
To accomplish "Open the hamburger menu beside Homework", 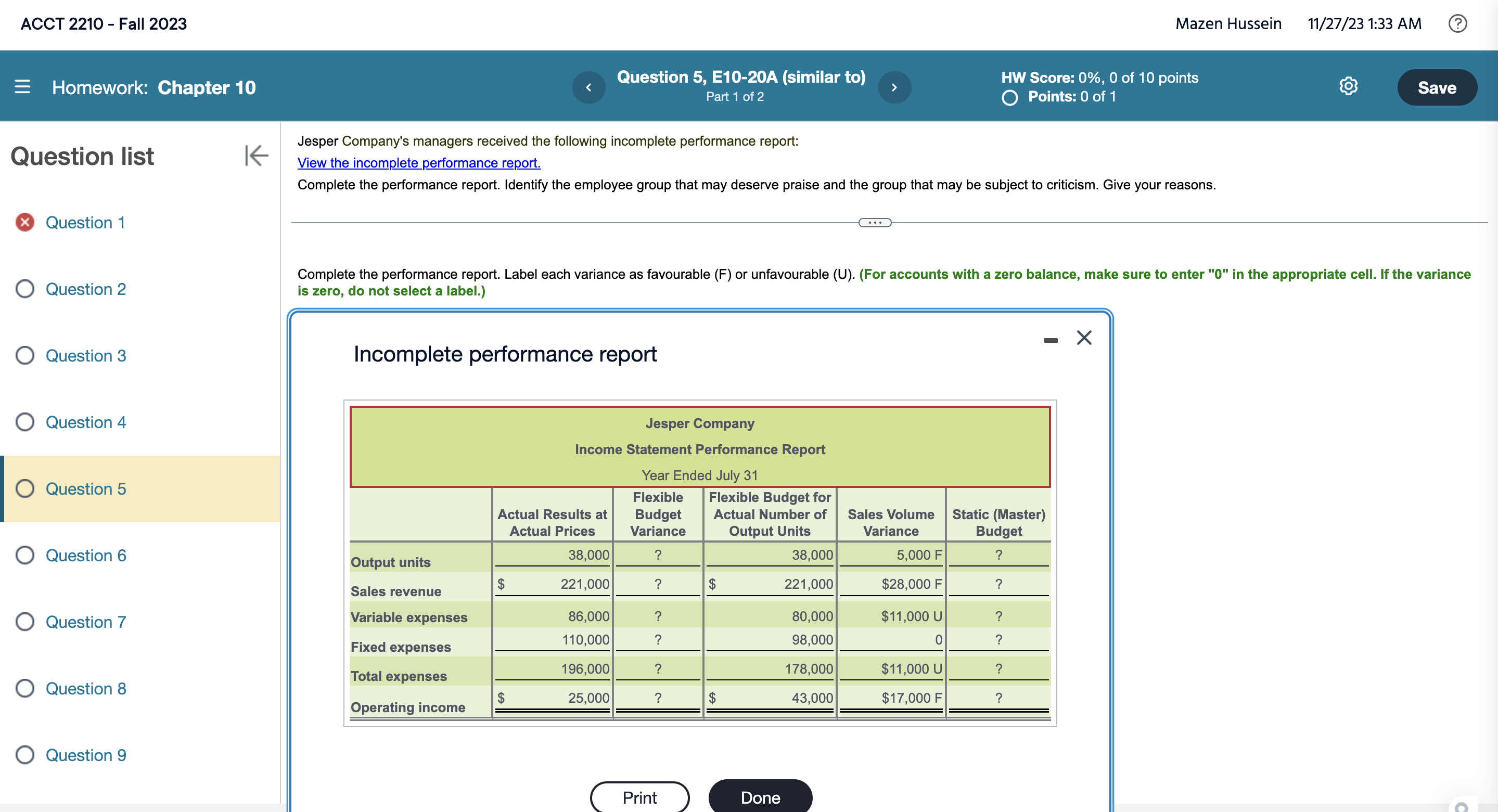I will (22, 87).
